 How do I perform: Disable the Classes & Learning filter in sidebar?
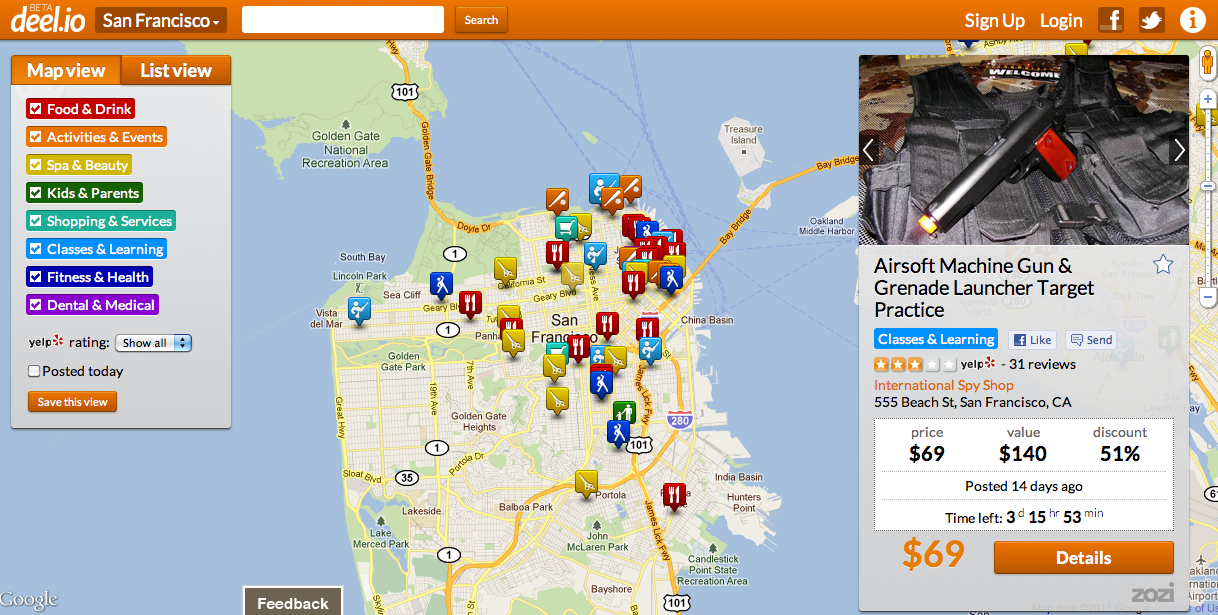tap(96, 249)
